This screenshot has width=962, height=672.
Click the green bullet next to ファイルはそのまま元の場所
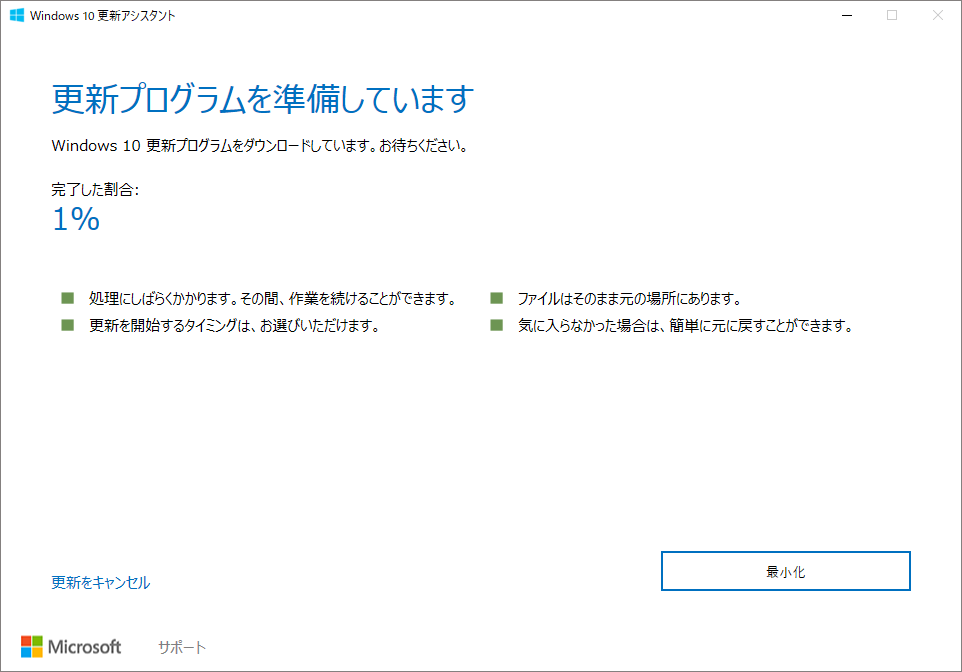[495, 296]
